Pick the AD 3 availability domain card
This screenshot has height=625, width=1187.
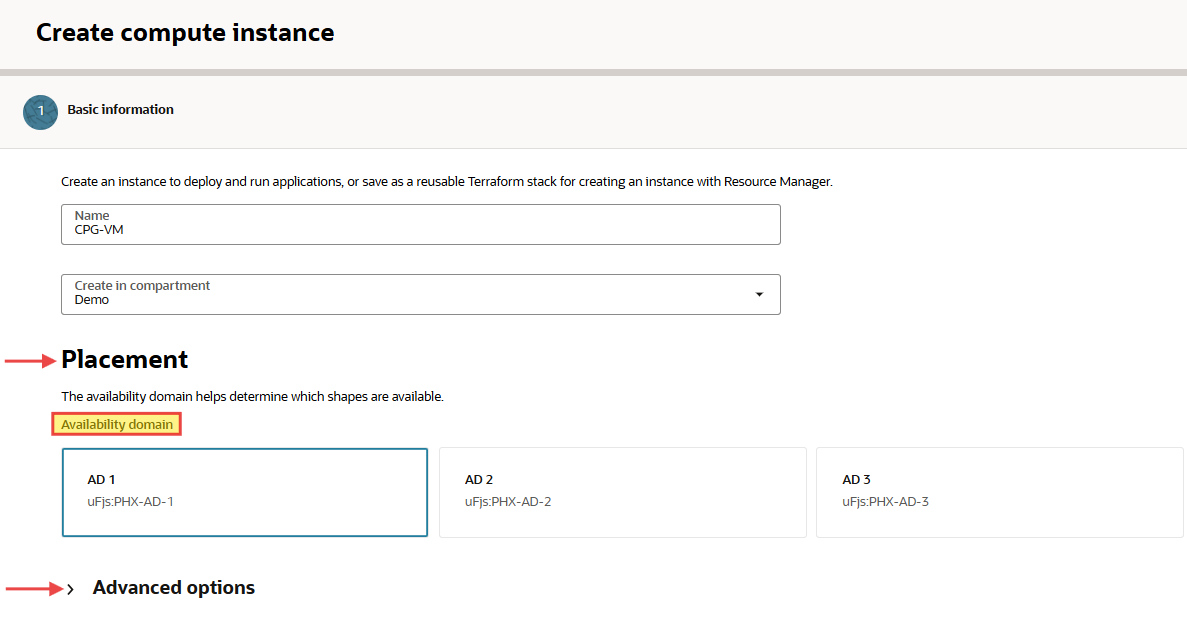(999, 492)
